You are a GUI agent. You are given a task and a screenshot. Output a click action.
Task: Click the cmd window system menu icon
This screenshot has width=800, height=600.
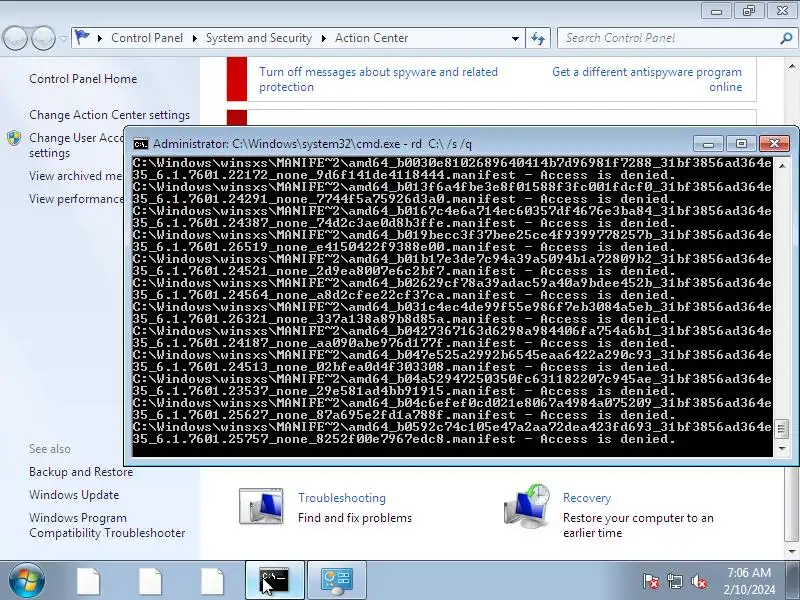(x=141, y=144)
